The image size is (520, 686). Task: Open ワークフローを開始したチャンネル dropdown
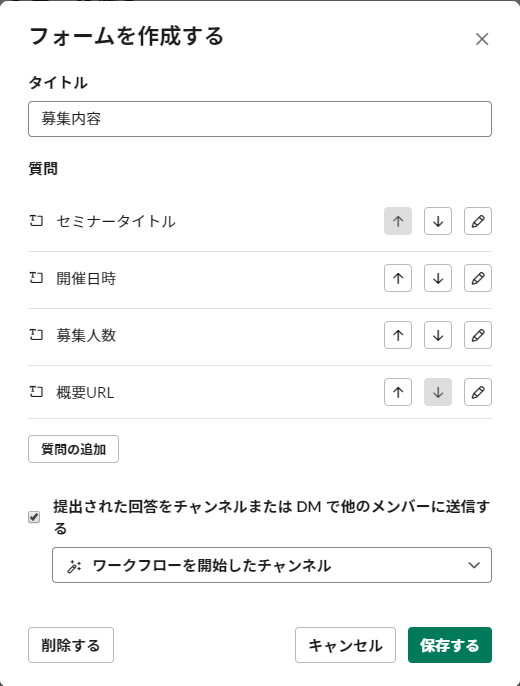tap(272, 565)
